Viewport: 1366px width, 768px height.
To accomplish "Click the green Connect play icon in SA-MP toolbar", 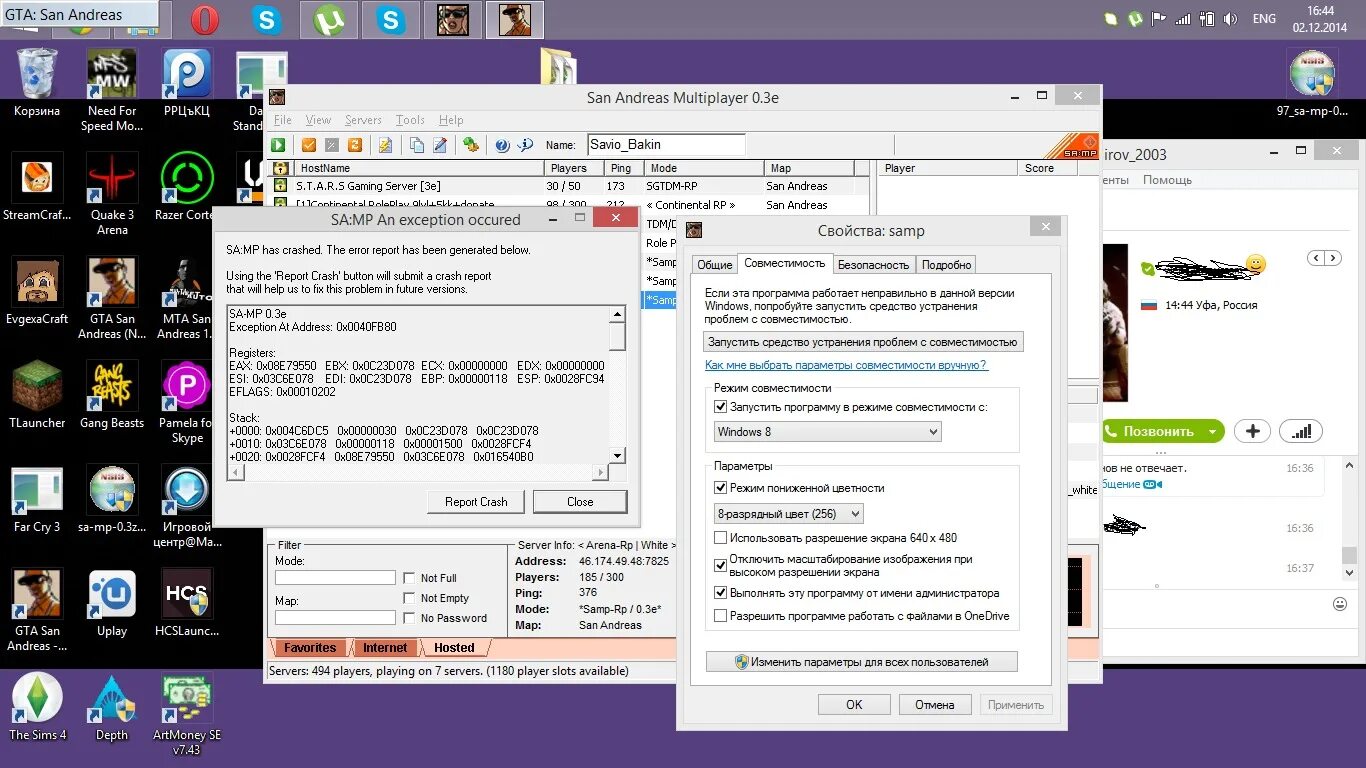I will pyautogui.click(x=279, y=145).
